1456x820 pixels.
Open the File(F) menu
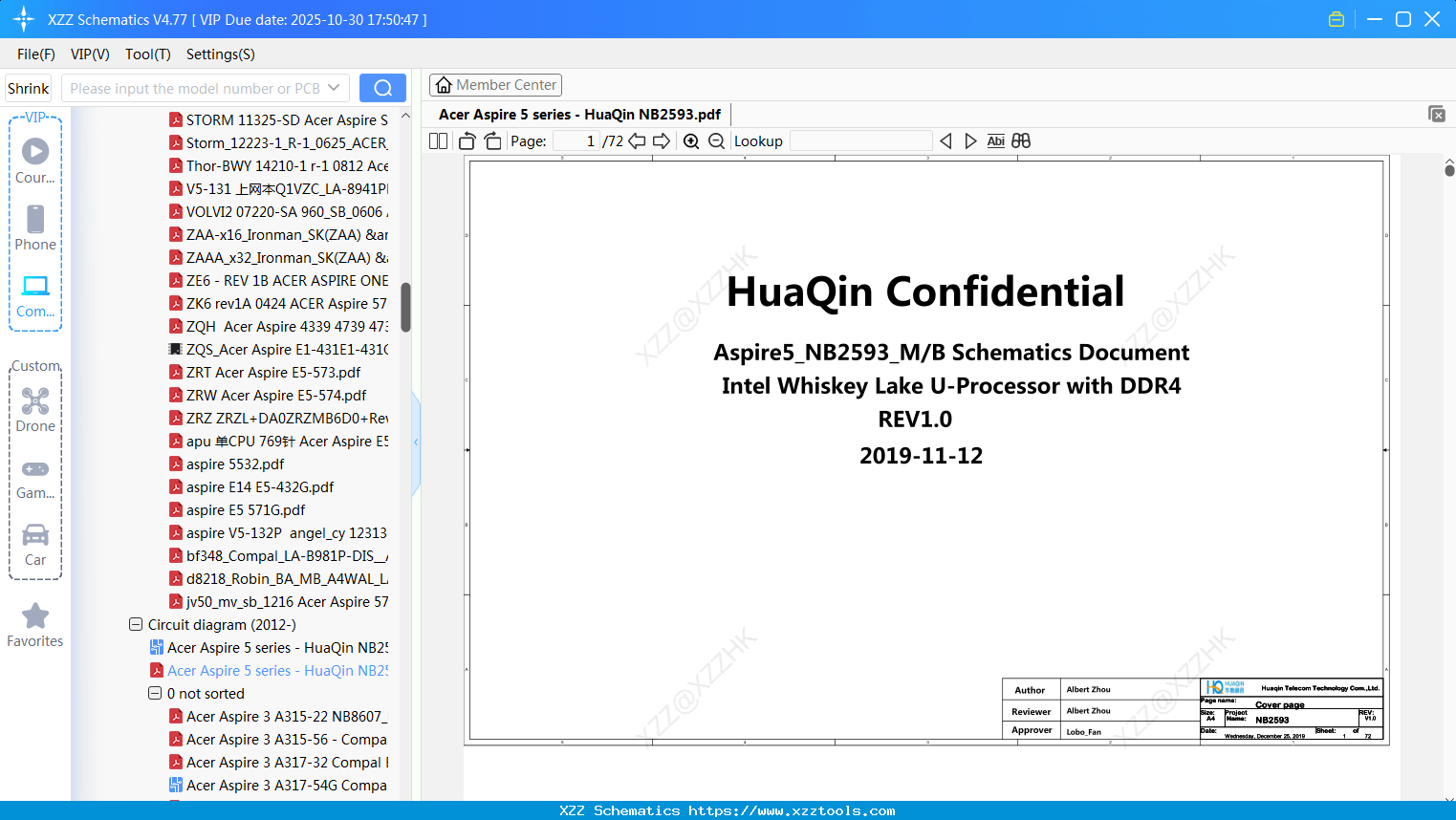[36, 54]
